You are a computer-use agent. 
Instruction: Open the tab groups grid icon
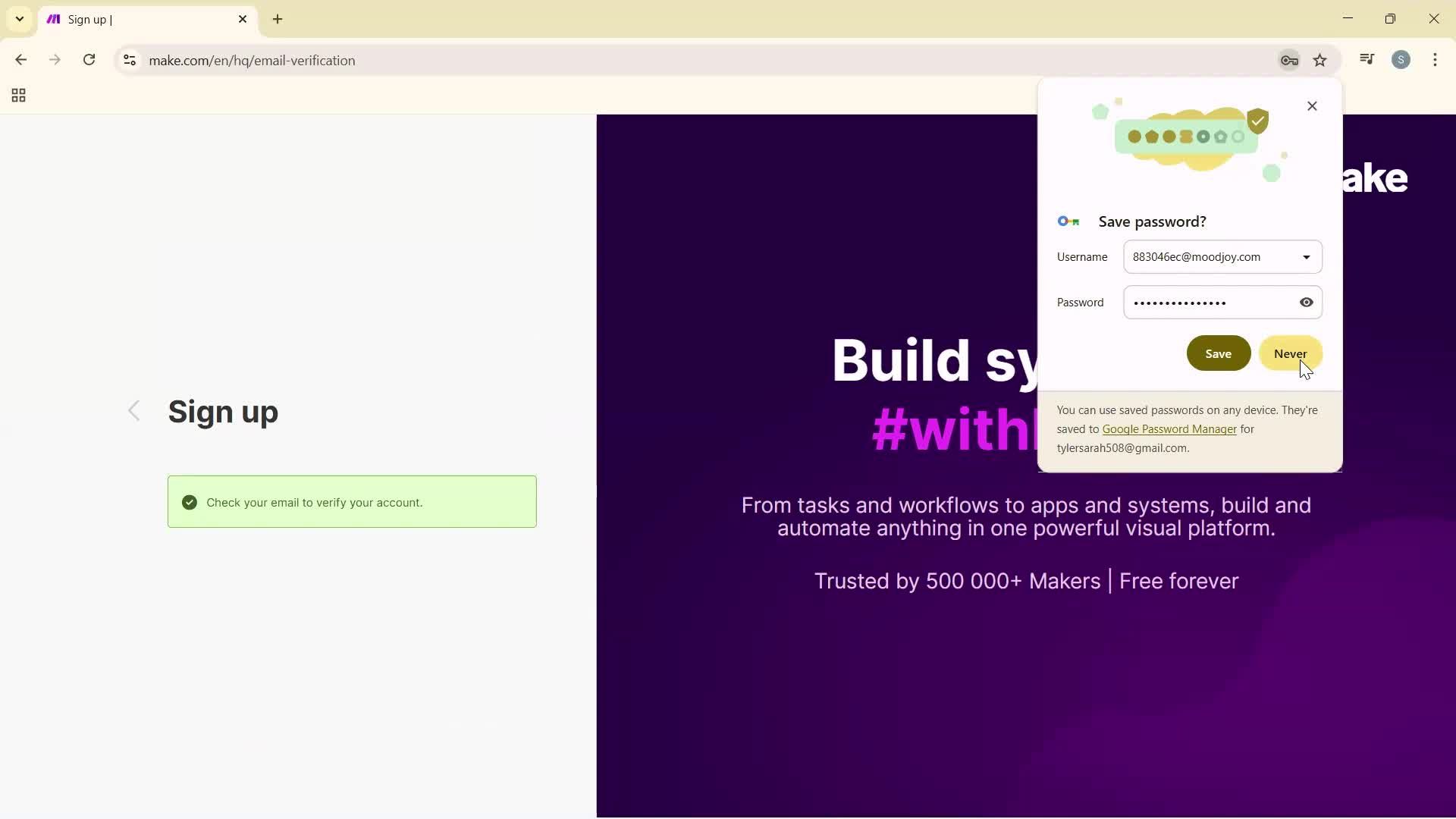(x=17, y=95)
